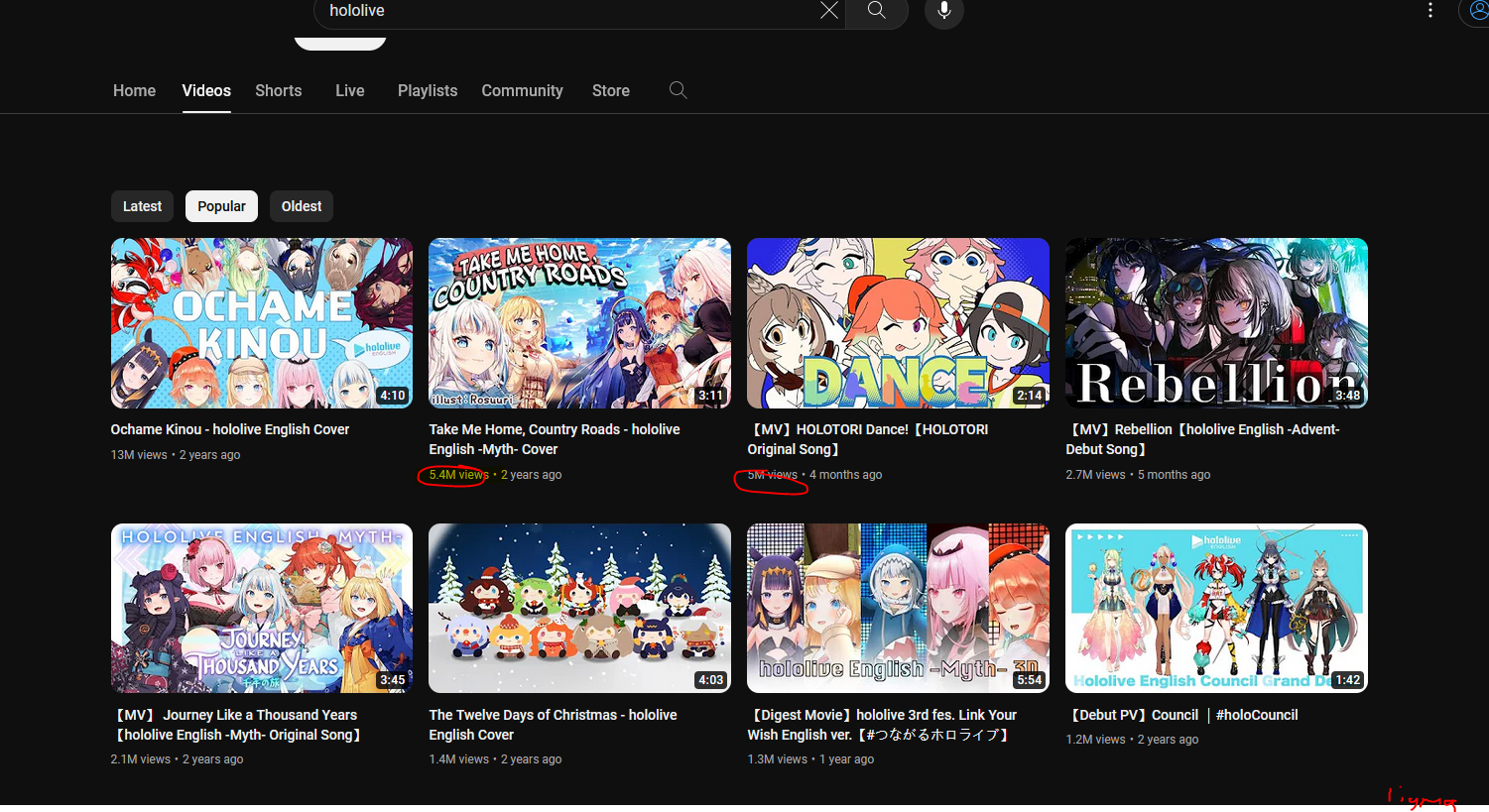1489x812 pixels.
Task: Go to the Live tab
Action: click(350, 90)
